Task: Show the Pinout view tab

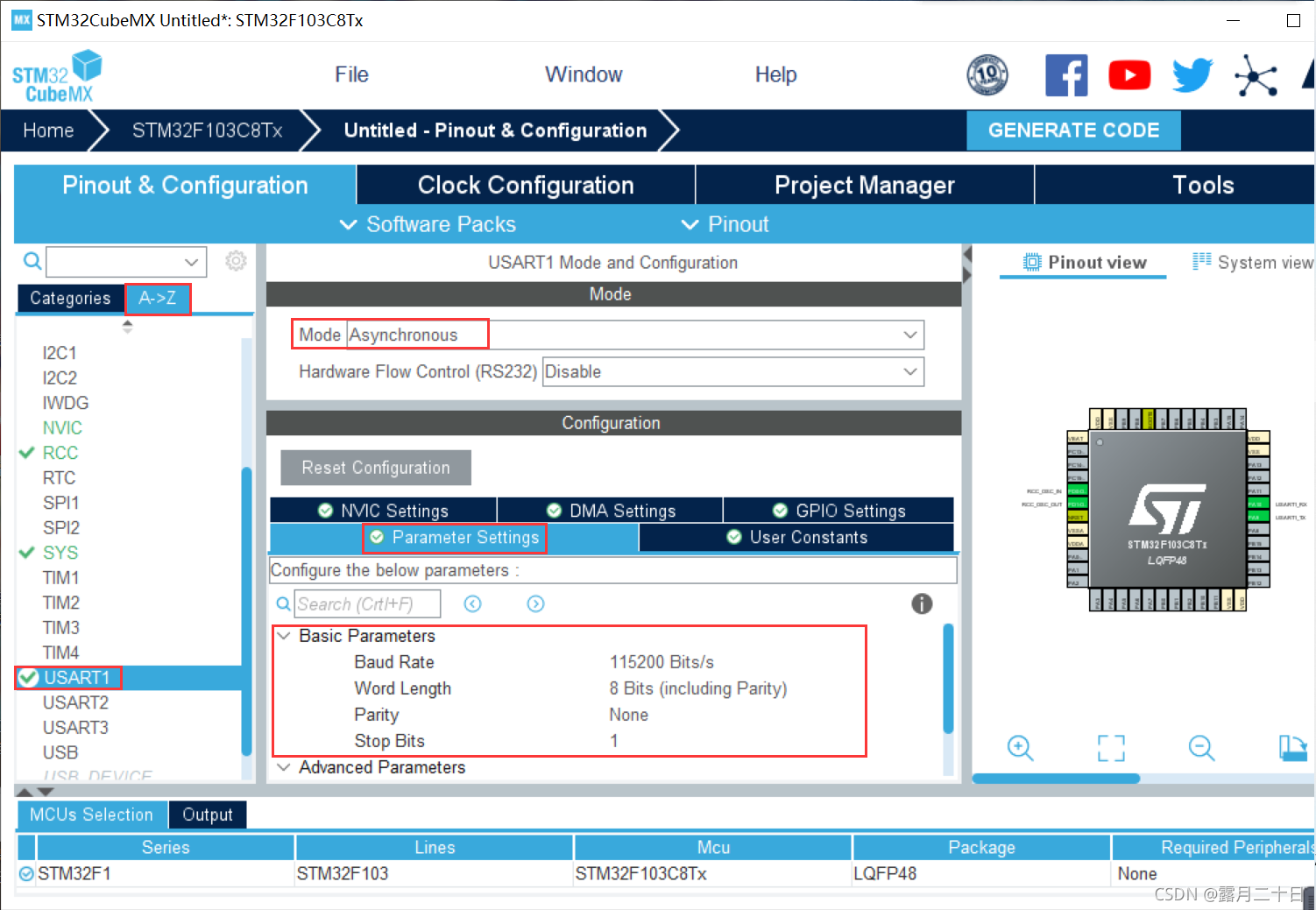Action: (1084, 262)
